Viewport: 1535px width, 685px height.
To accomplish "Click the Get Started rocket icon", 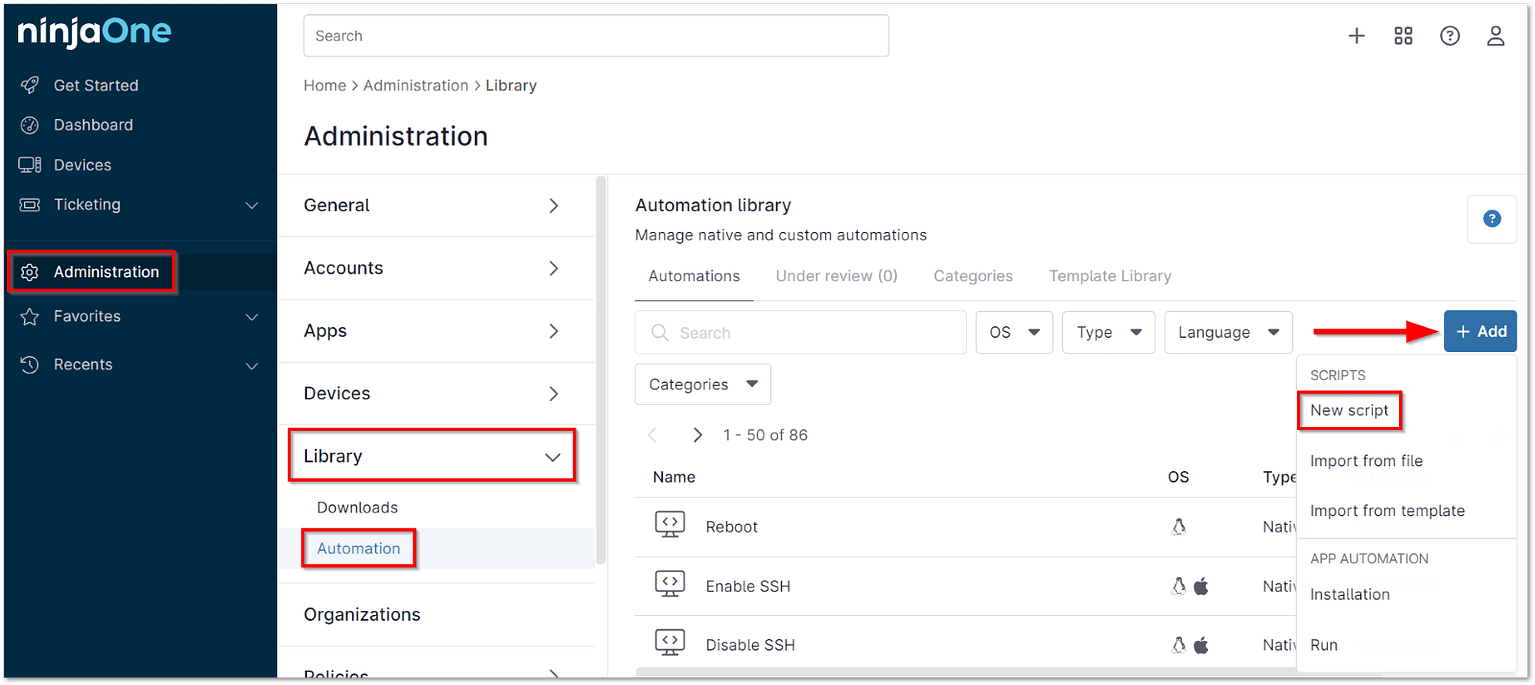I will [30, 85].
